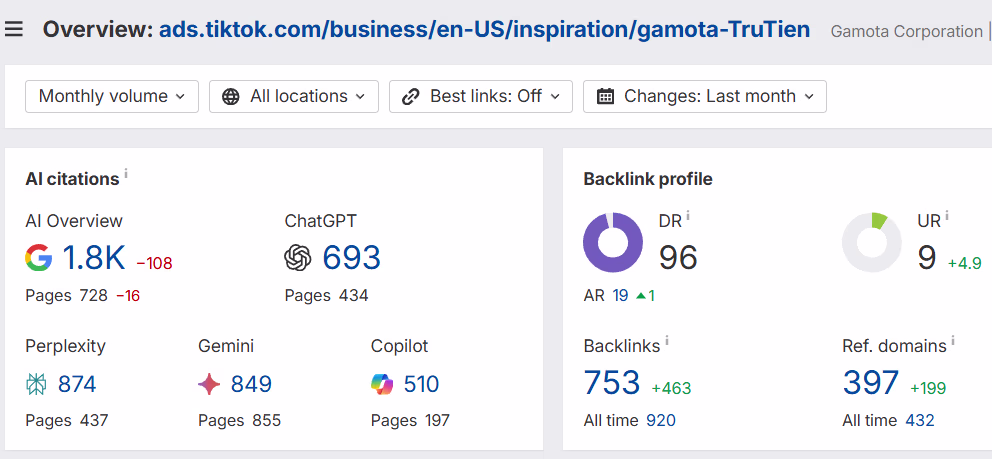The width and height of the screenshot is (992, 459).
Task: Click the globe icon in the locations filter
Action: [x=231, y=97]
